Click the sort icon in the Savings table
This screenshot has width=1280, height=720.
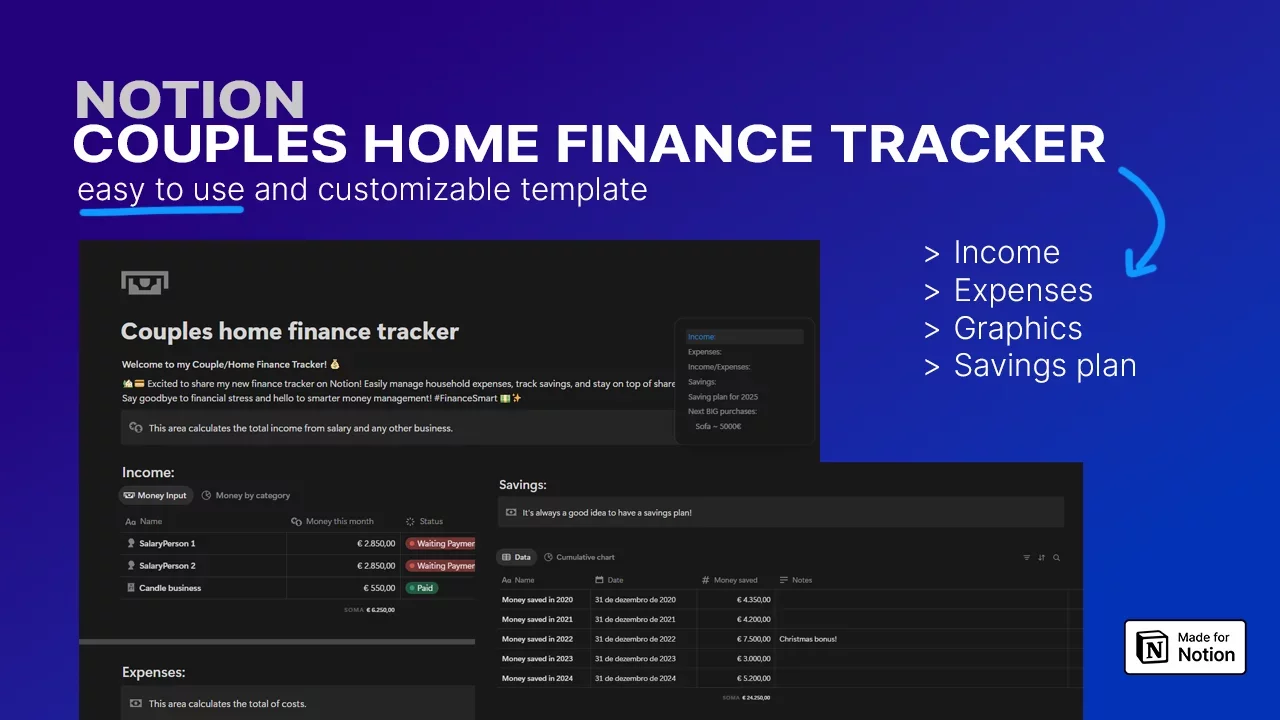(x=1041, y=558)
